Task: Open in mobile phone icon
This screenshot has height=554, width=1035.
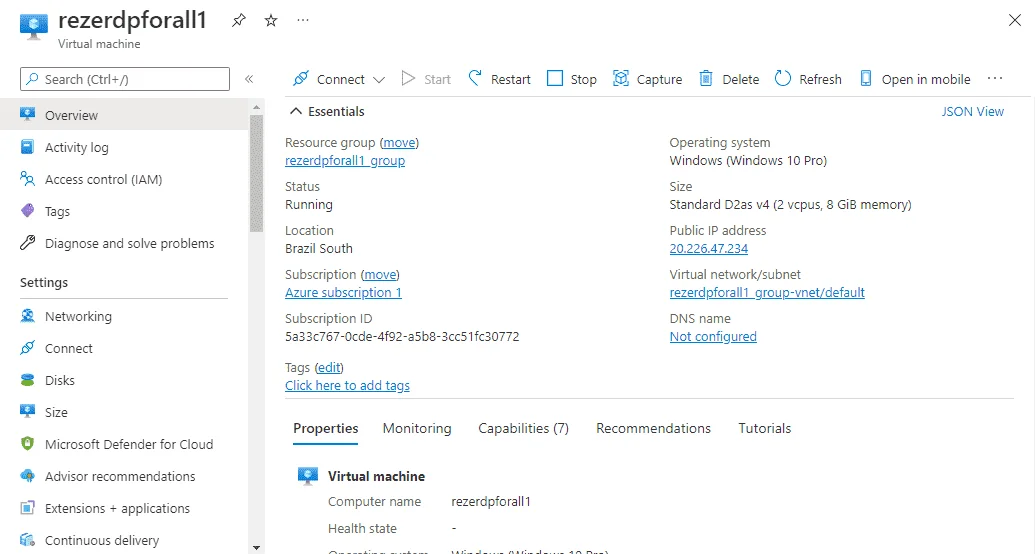Action: pyautogui.click(x=865, y=79)
